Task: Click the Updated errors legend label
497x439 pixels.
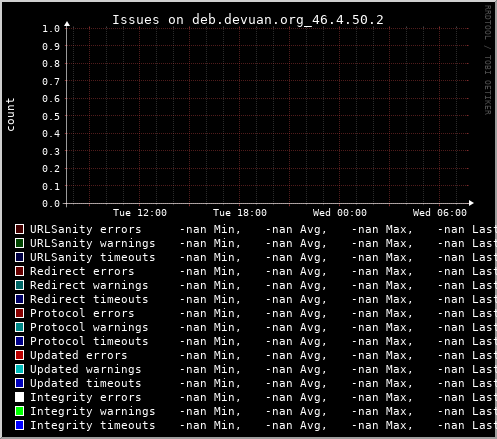Action: pyautogui.click(x=79, y=355)
